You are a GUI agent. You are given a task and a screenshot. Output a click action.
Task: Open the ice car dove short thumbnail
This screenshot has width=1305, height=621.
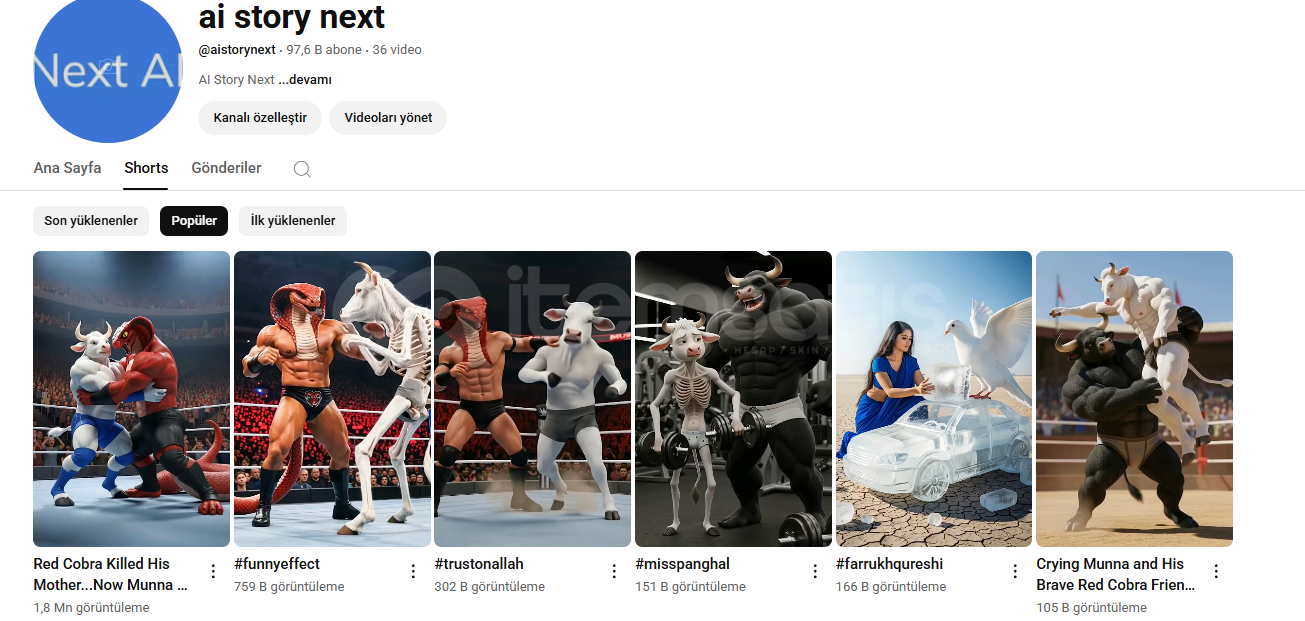(933, 398)
